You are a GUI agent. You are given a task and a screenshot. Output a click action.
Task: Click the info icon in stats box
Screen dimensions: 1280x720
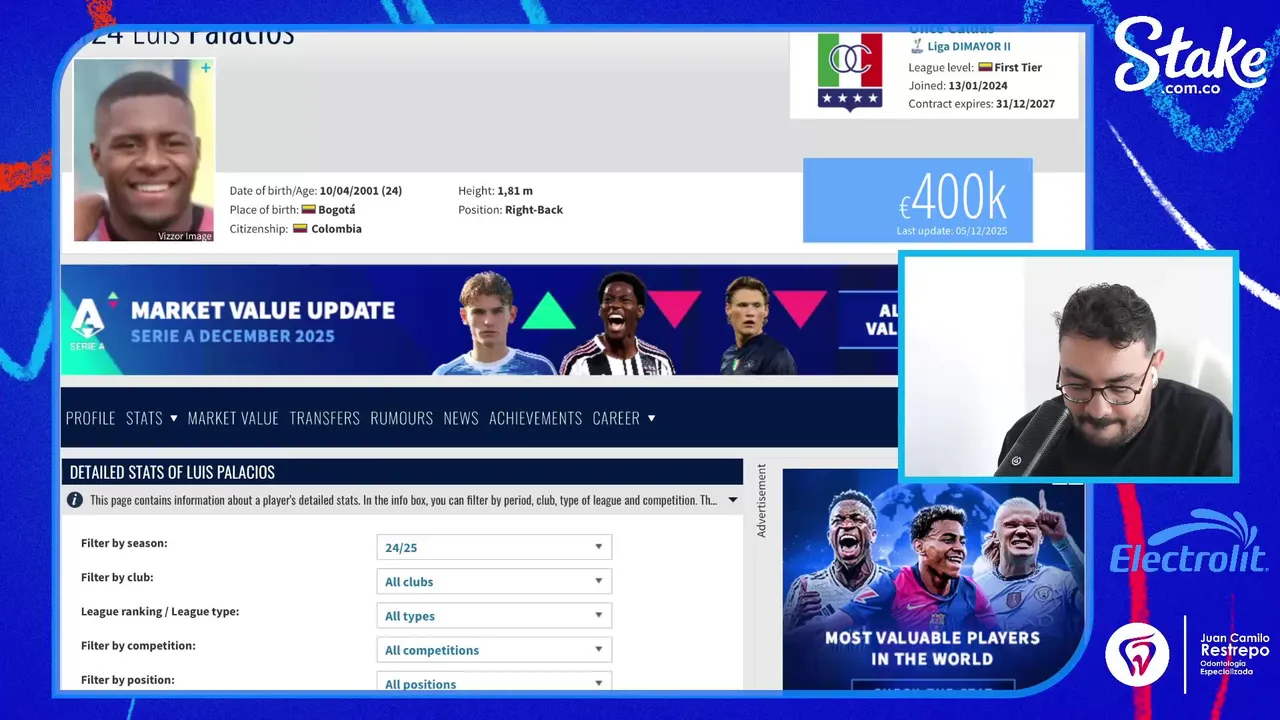click(74, 500)
